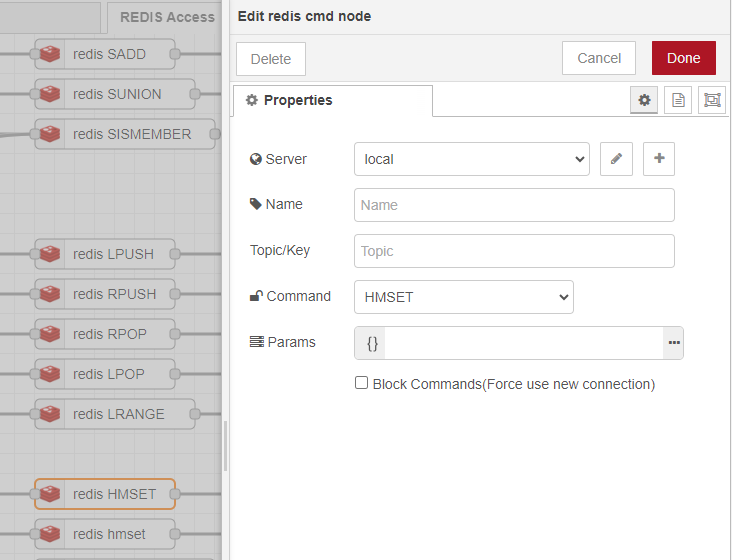The height and width of the screenshot is (560, 732).
Task: Enable Block Commands force new connection checkbox
Action: [361, 383]
